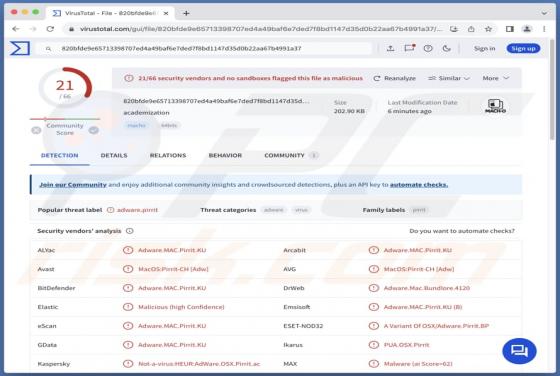Click the pirrit family label tag

pos(419,210)
